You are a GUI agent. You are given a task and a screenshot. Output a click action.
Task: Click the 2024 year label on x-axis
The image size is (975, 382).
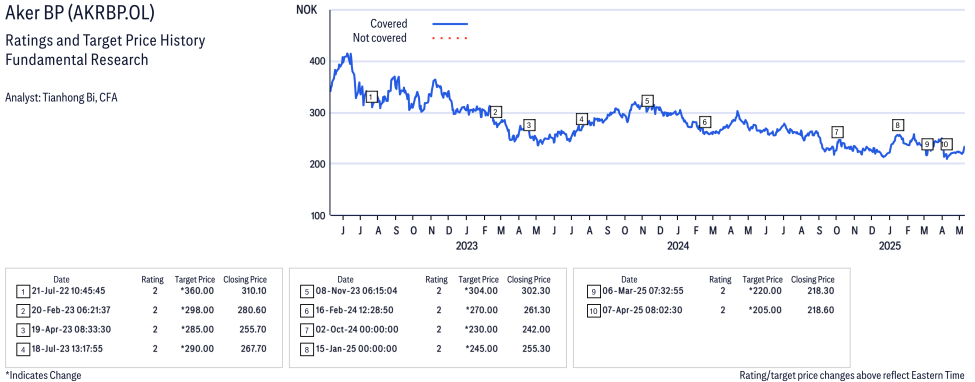tap(678, 246)
